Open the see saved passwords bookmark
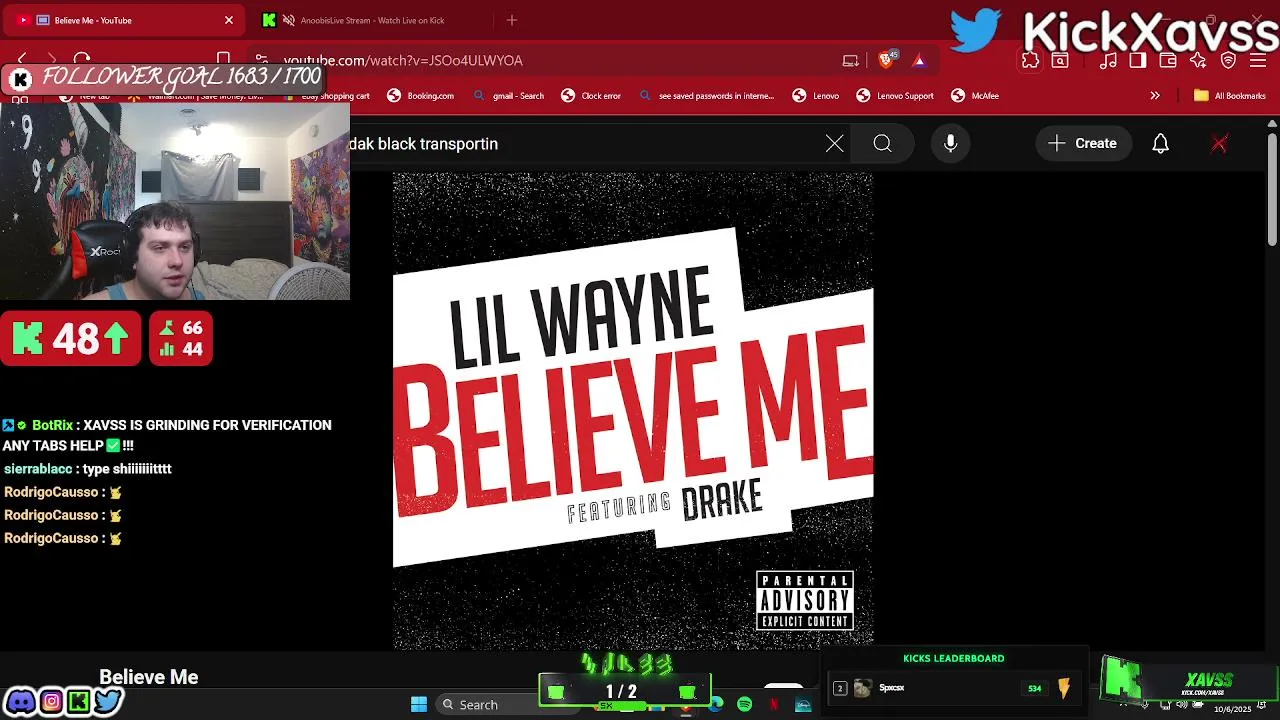The width and height of the screenshot is (1280, 720). coord(707,96)
